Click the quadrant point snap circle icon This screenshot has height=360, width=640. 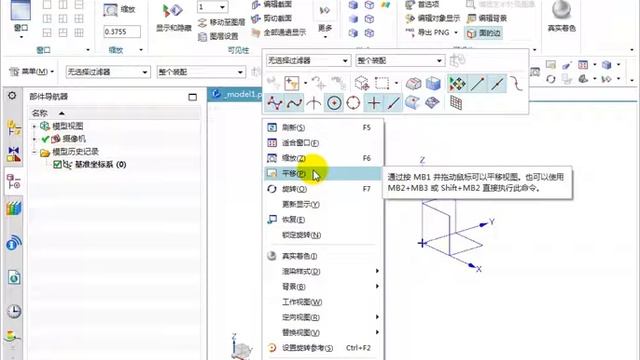pyautogui.click(x=353, y=103)
